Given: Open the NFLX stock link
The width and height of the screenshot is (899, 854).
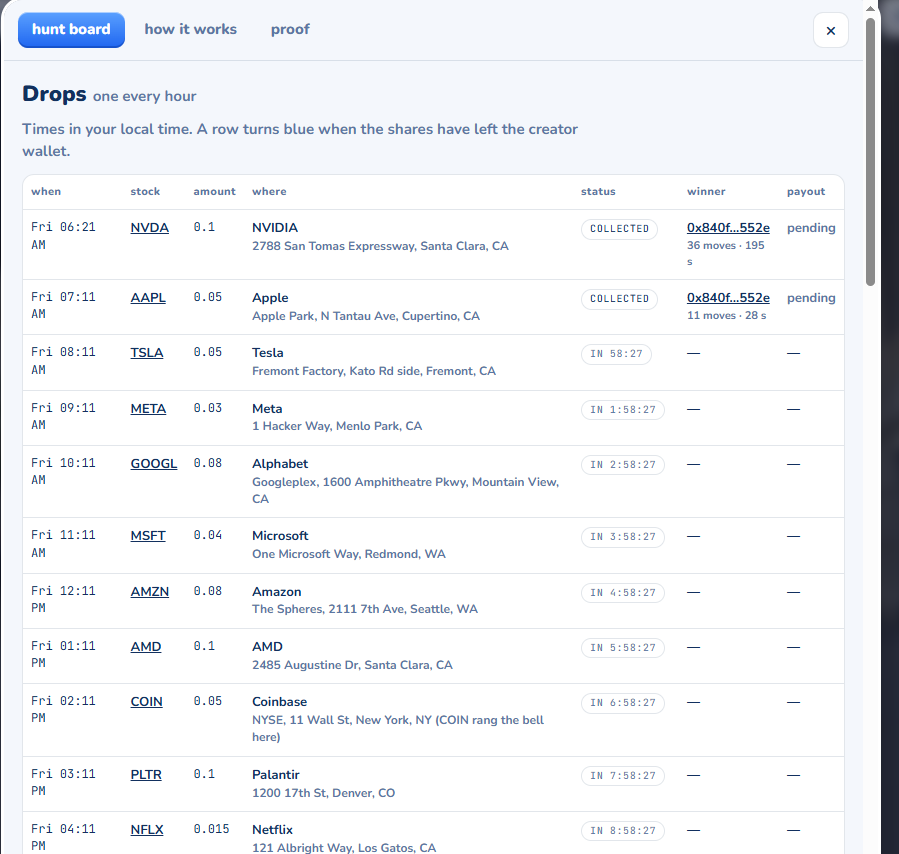Looking at the screenshot, I should point(147,829).
